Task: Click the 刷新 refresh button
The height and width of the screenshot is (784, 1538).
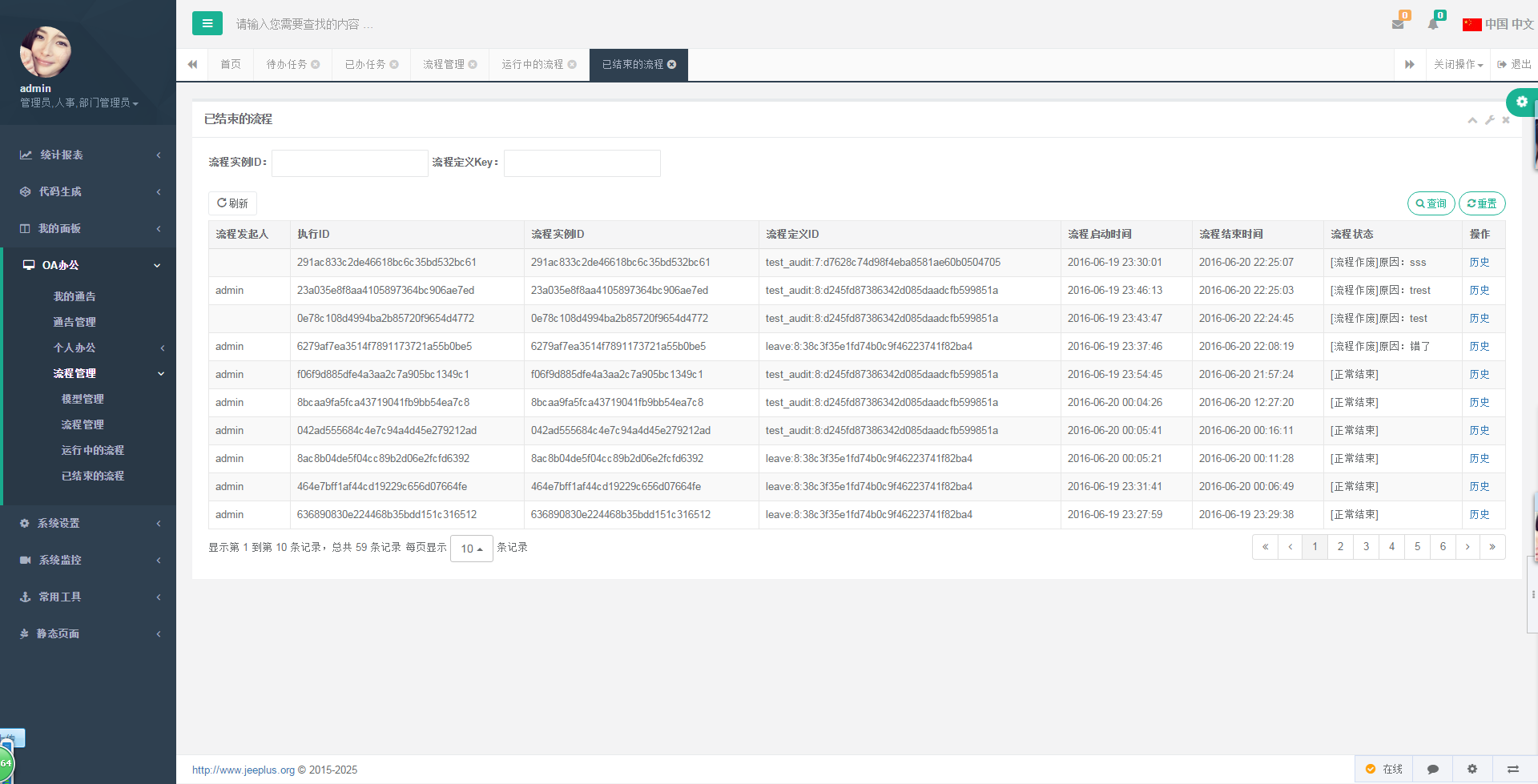Action: tap(232, 203)
